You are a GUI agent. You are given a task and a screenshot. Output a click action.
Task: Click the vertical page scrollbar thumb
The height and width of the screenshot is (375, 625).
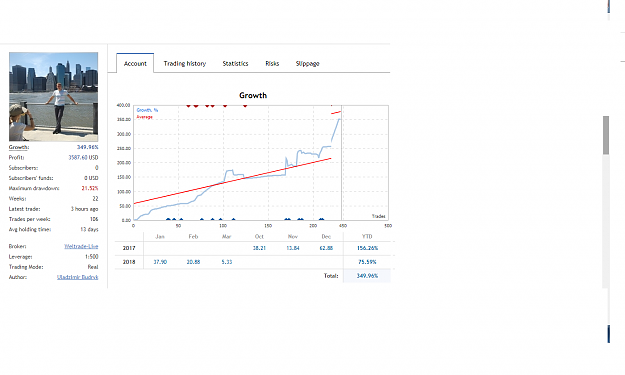point(606,135)
